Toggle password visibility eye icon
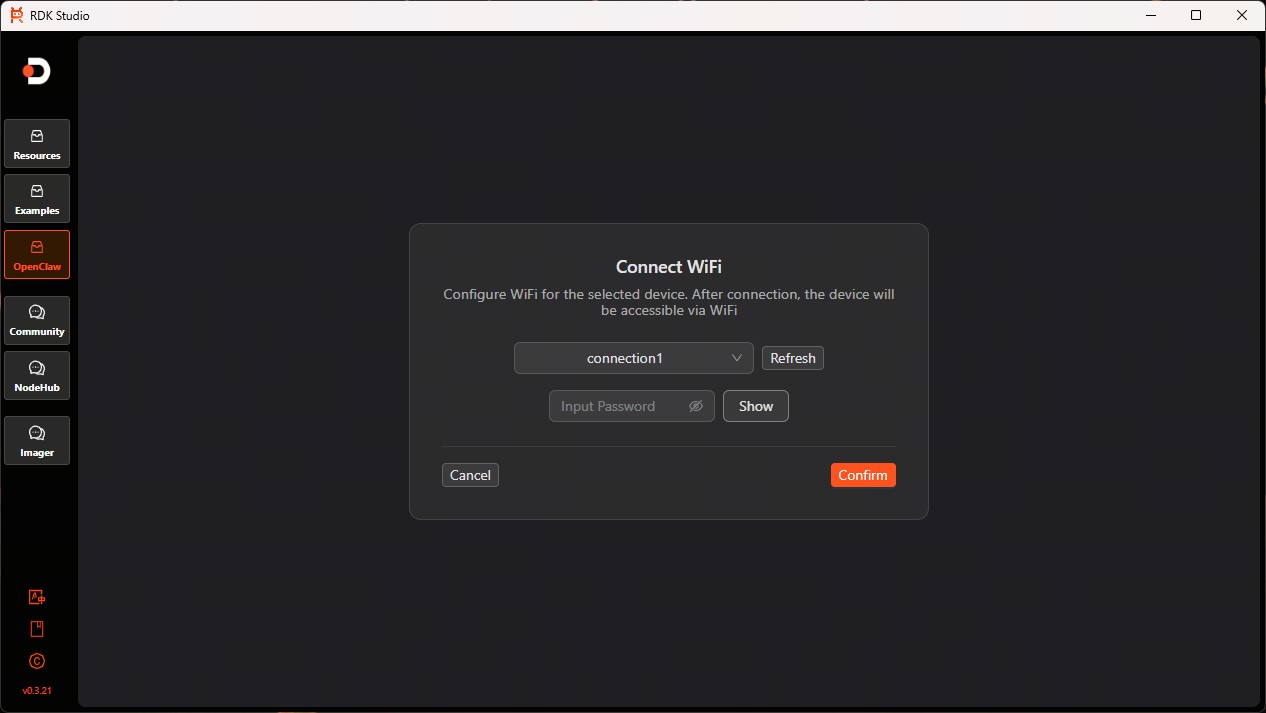This screenshot has height=713, width=1266. point(696,406)
